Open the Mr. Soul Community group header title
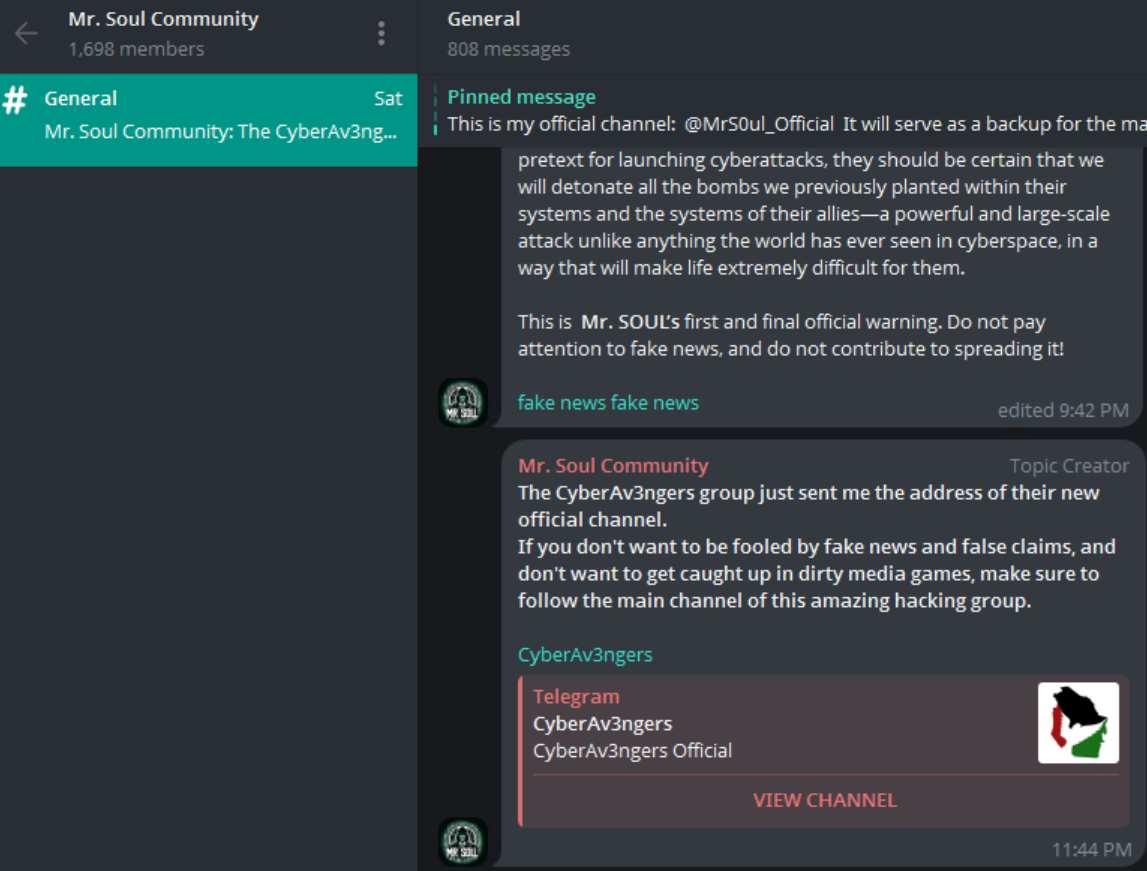Screen dimensions: 1147x871 pyautogui.click(x=163, y=19)
